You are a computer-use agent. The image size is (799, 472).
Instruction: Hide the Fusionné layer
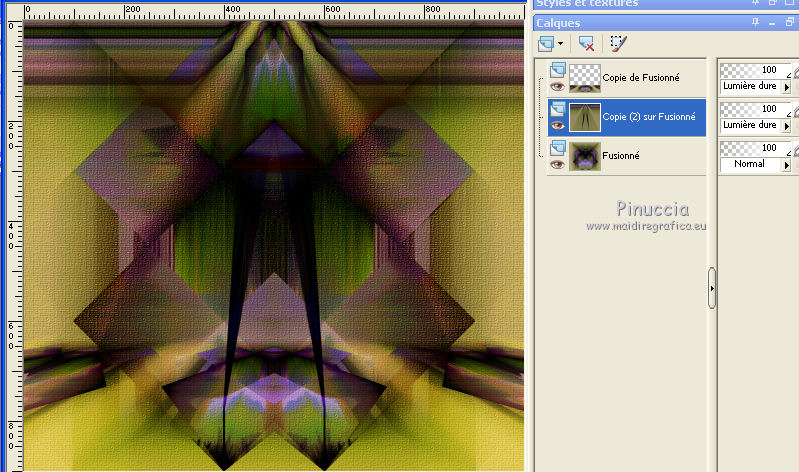[557, 164]
